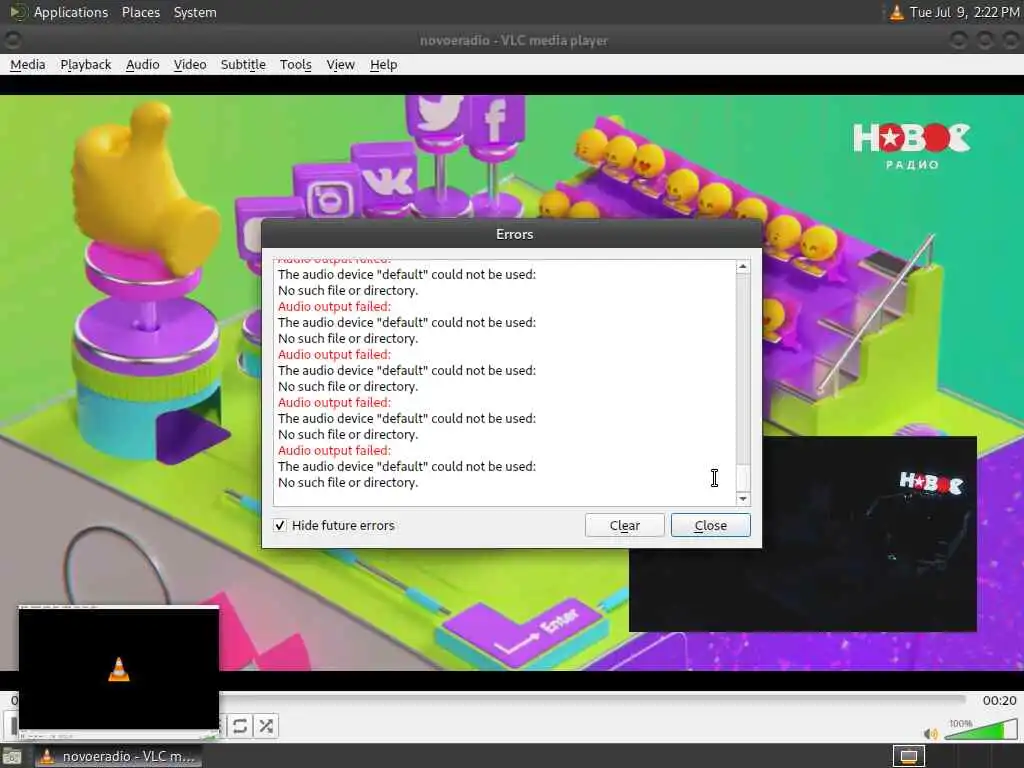This screenshot has height=768, width=1024.
Task: Open the Applications panel menu
Action: coord(71,12)
